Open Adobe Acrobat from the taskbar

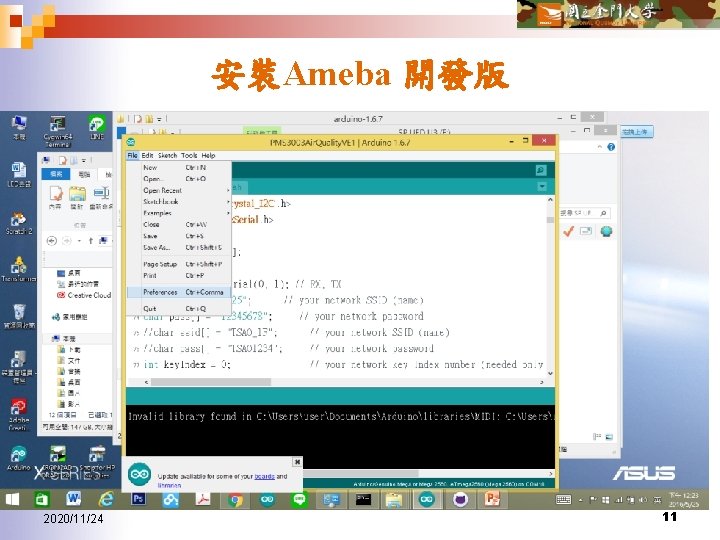pos(203,499)
